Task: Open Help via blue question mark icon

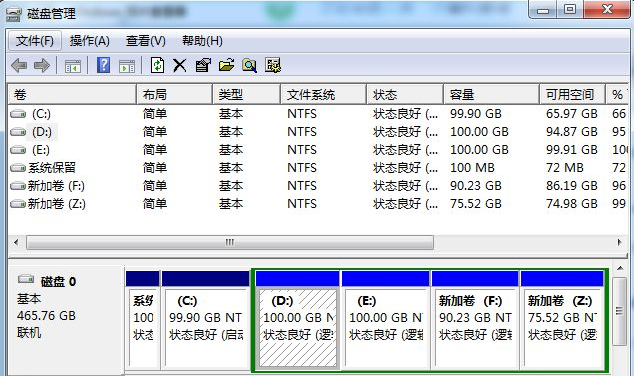Action: pos(104,65)
